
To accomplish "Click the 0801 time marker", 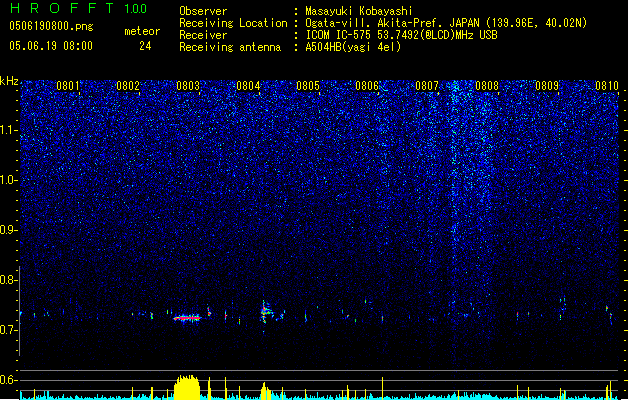I will click(x=68, y=86).
